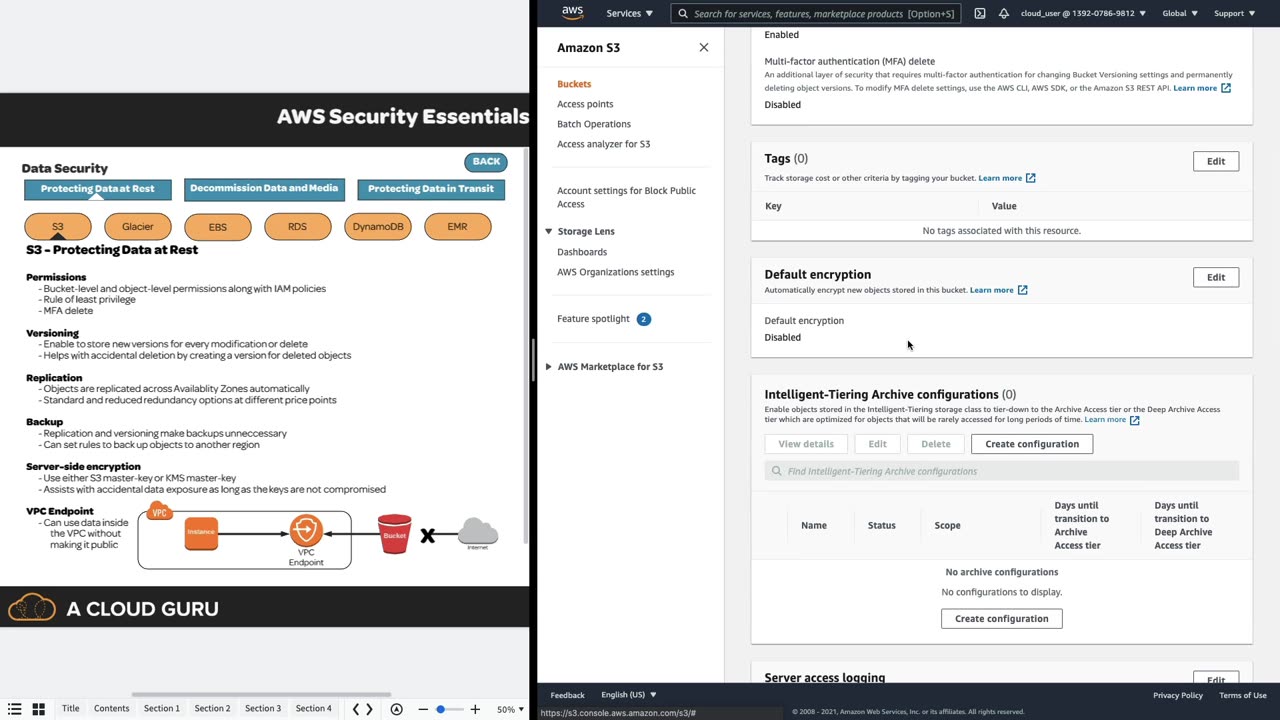Open Access analyzer for S3
This screenshot has height=720, width=1280.
pos(603,144)
